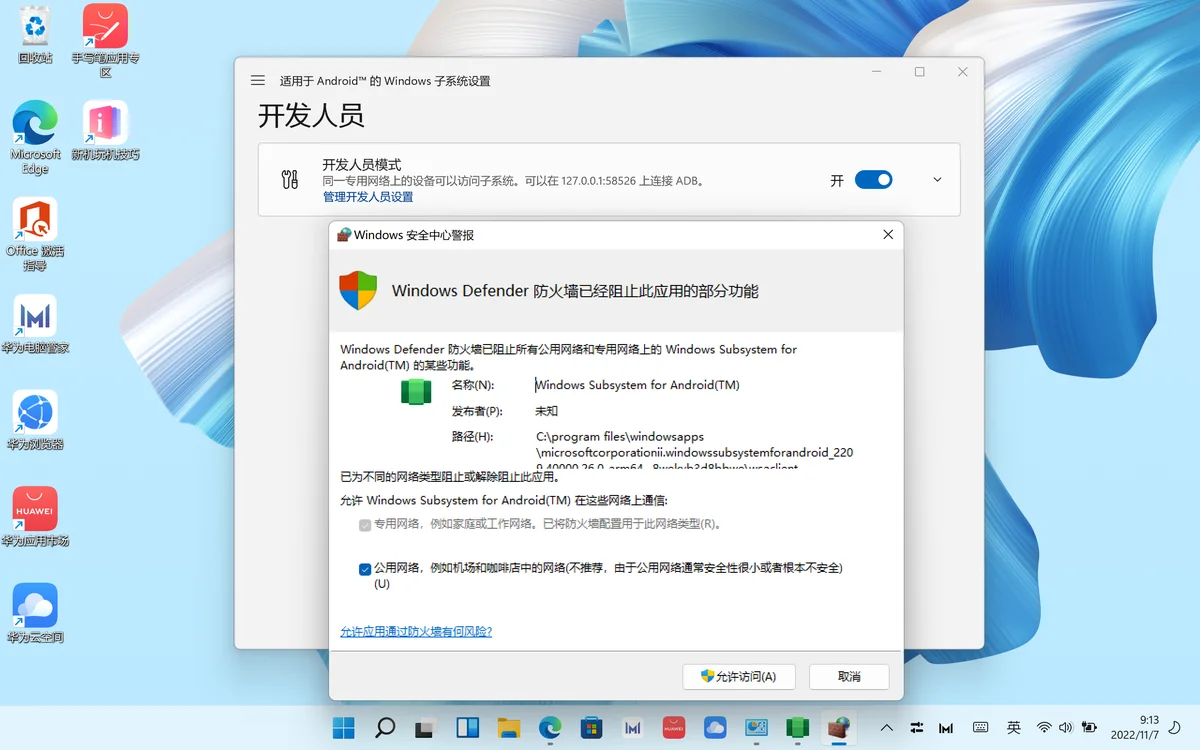Open the Huawei M tray icon
This screenshot has height=750, width=1200.
tap(947, 728)
